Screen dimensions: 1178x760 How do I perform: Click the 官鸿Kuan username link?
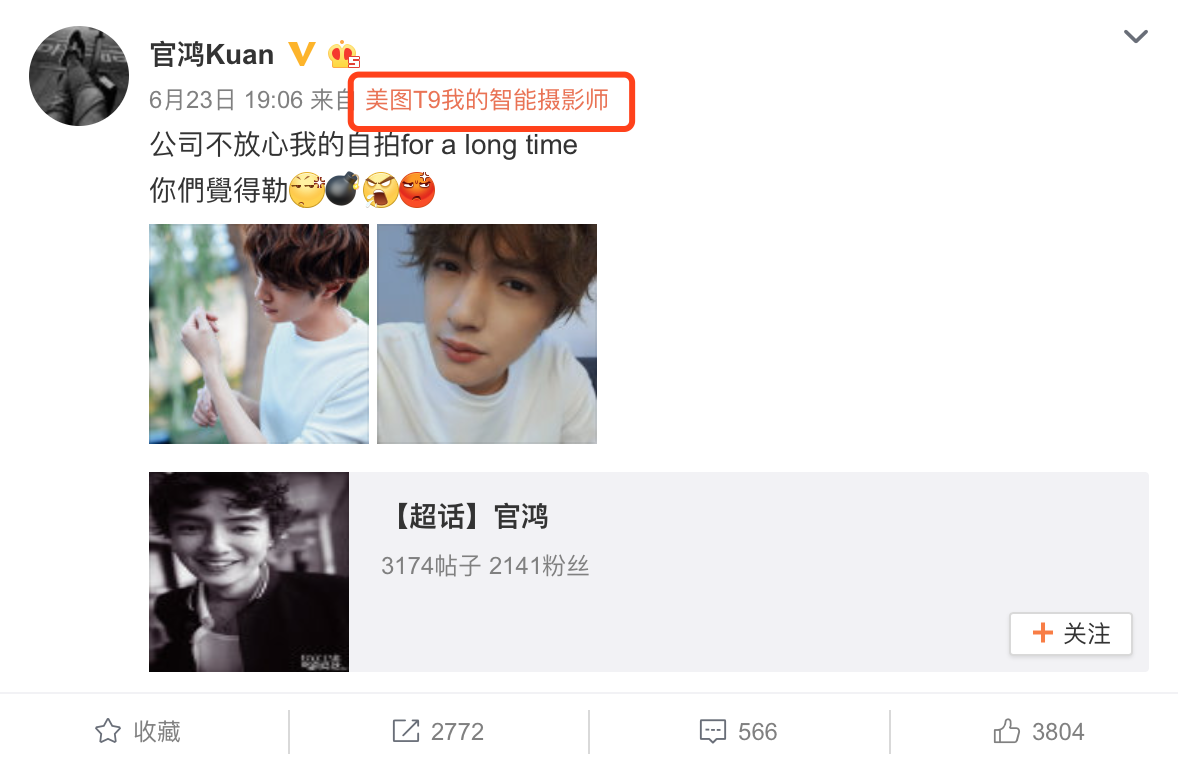pyautogui.click(x=212, y=55)
